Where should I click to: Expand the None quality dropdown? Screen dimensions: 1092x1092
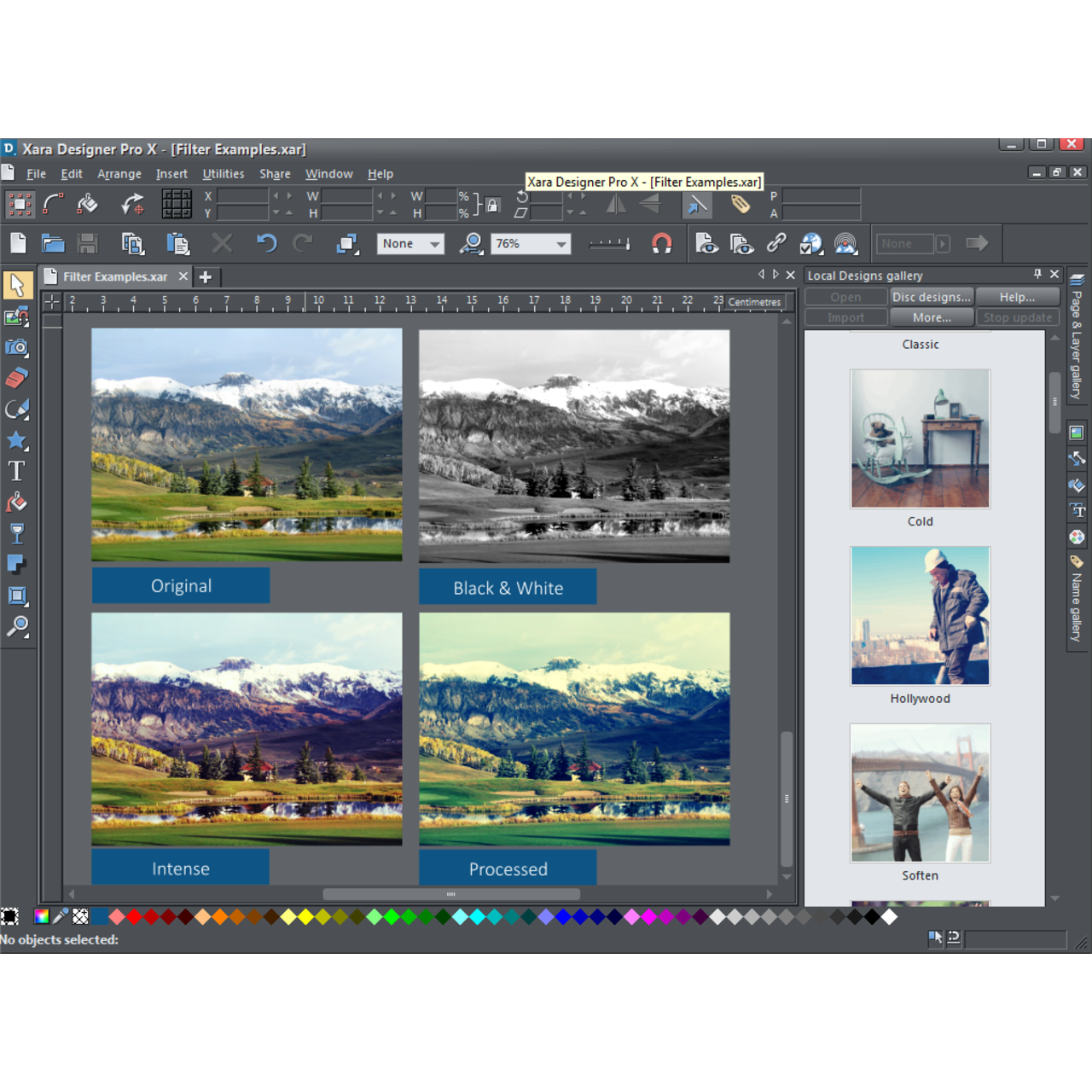410,244
